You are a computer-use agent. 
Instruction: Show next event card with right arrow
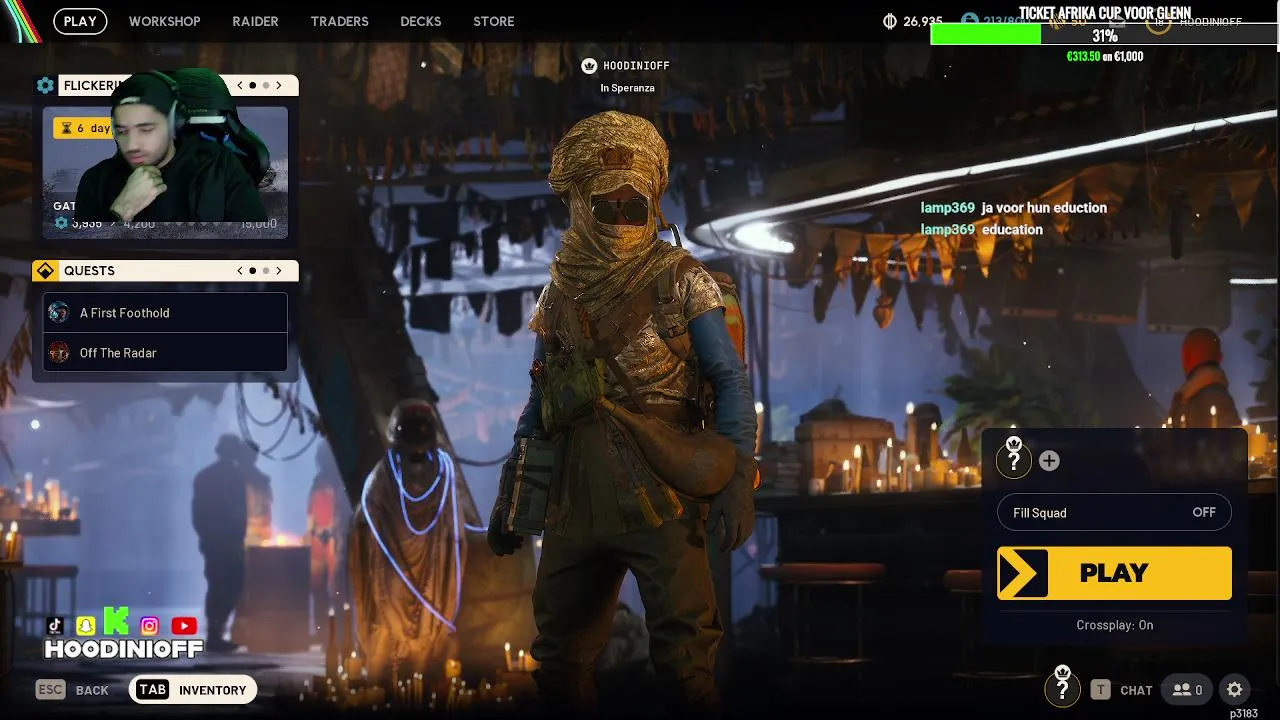click(279, 86)
